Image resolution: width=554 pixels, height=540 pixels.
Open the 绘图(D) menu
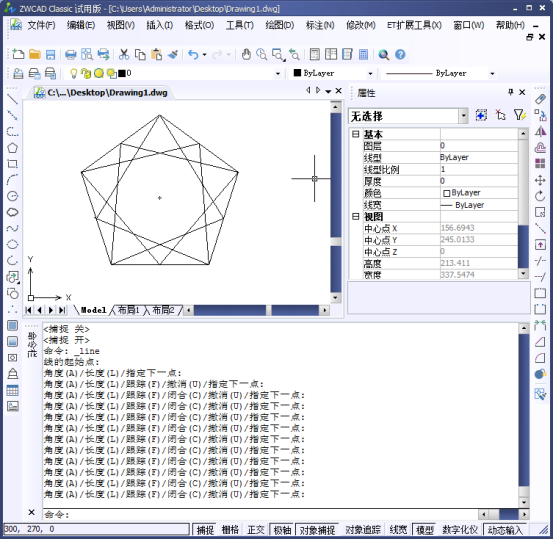tap(279, 25)
